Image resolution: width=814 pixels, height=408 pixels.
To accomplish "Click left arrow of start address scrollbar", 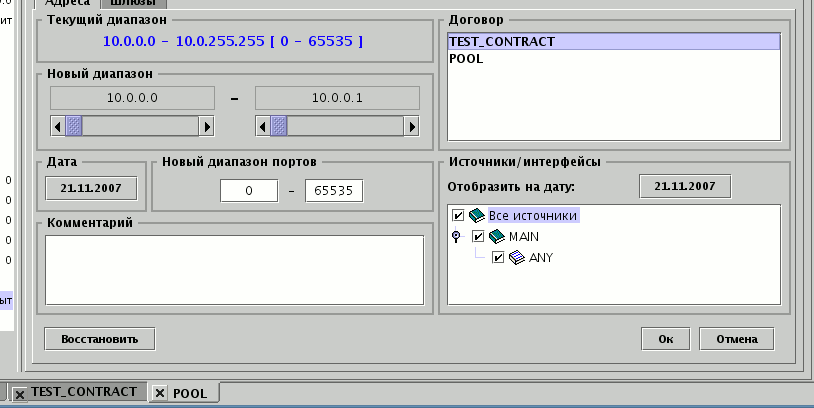I will [x=58, y=127].
